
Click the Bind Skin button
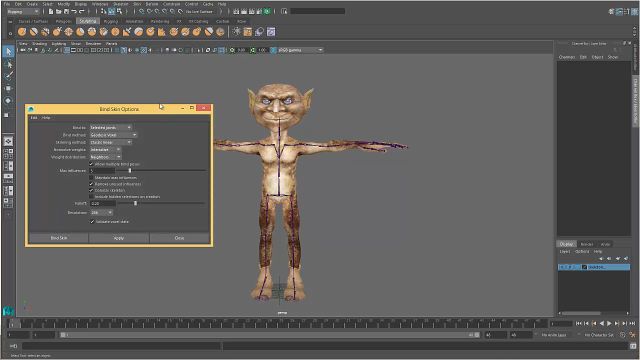[x=59, y=238]
